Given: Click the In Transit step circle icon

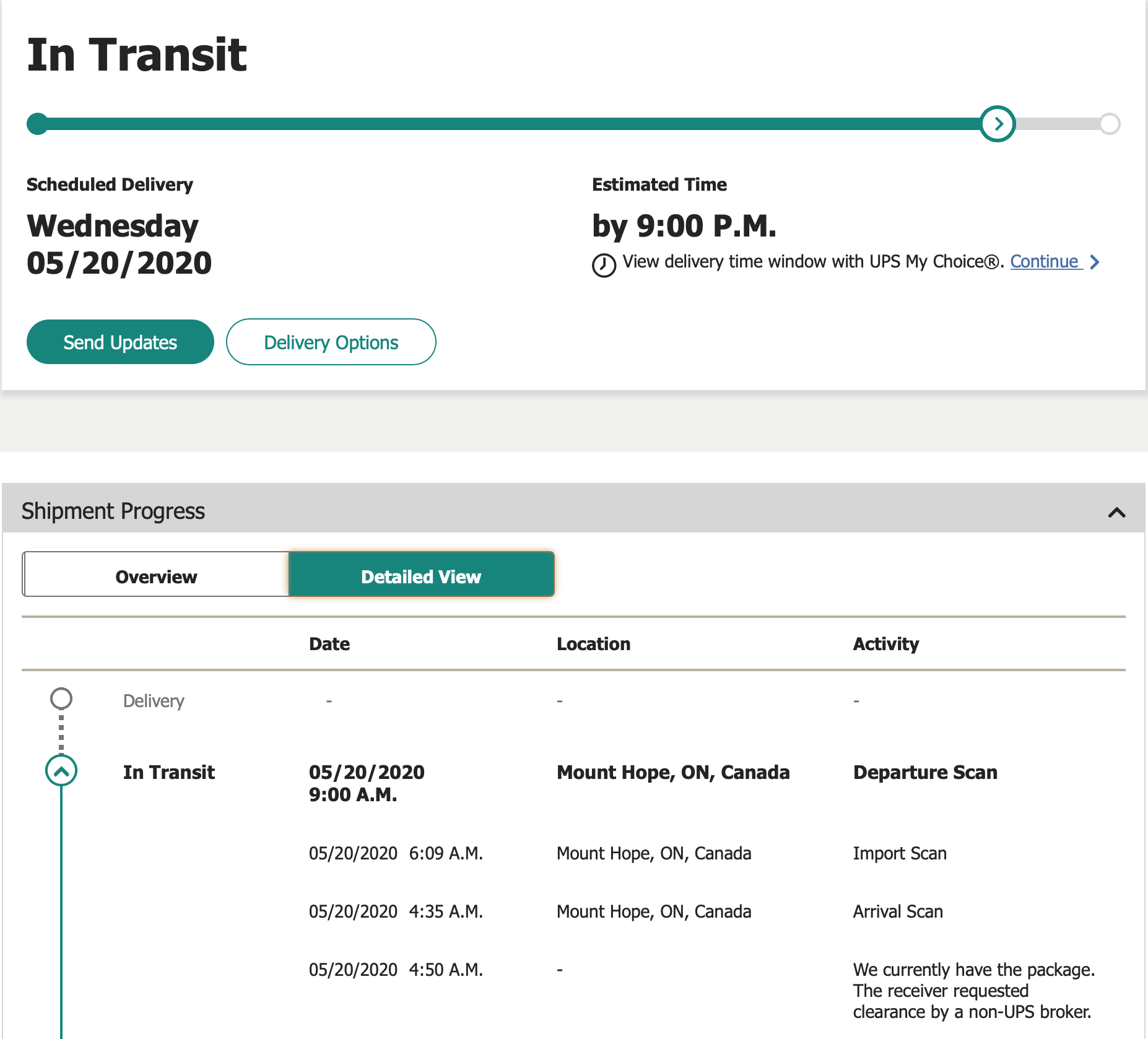Looking at the screenshot, I should (x=61, y=771).
